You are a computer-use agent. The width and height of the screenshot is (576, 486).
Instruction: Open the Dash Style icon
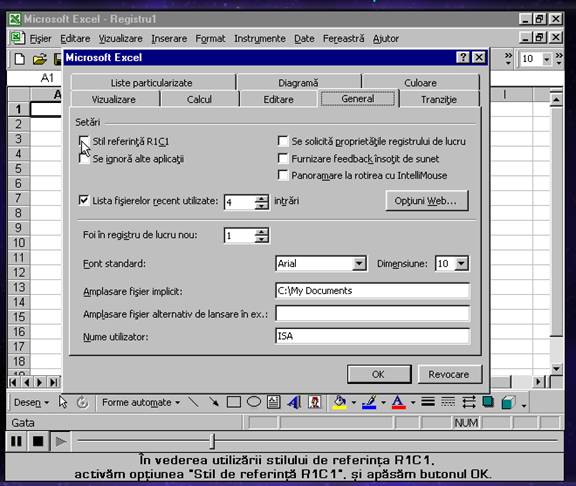coord(448,402)
